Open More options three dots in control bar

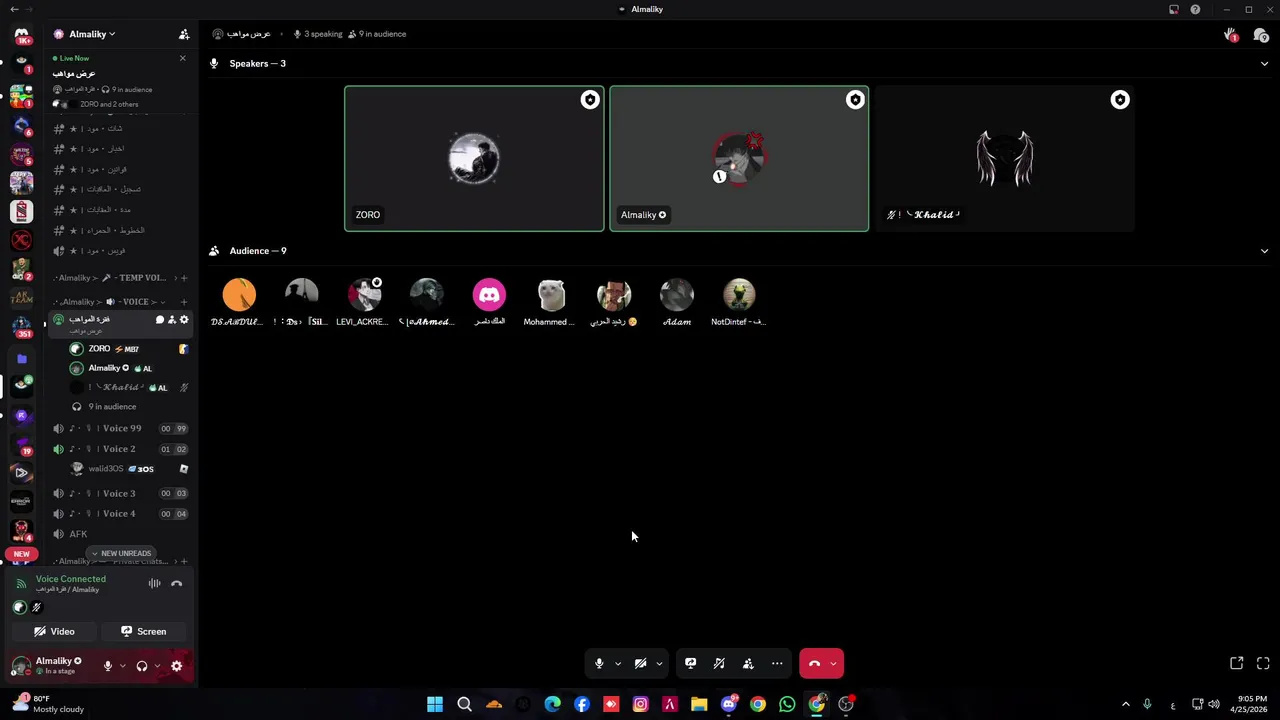(x=777, y=663)
